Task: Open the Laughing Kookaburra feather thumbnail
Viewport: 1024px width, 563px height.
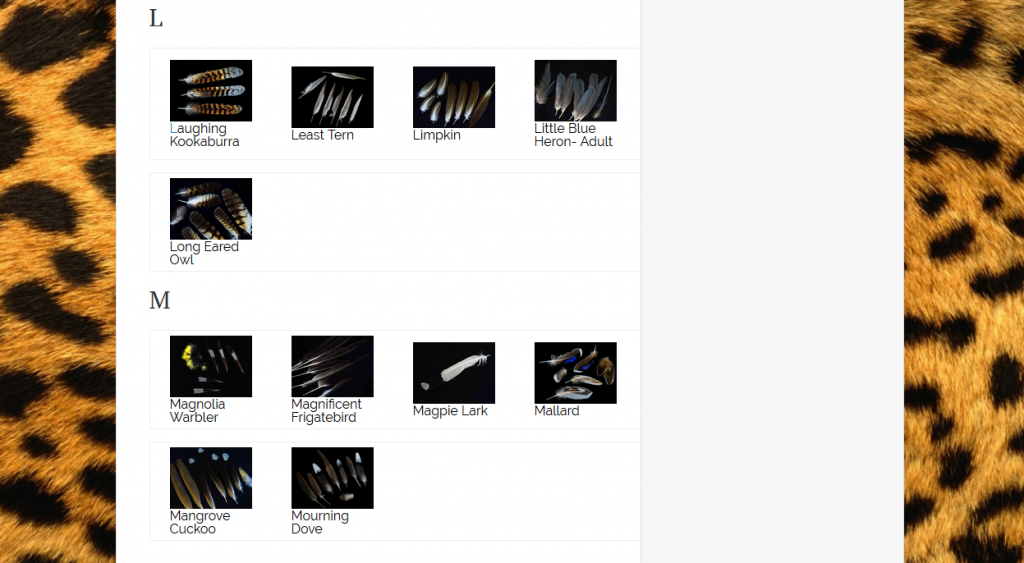Action: pos(211,91)
